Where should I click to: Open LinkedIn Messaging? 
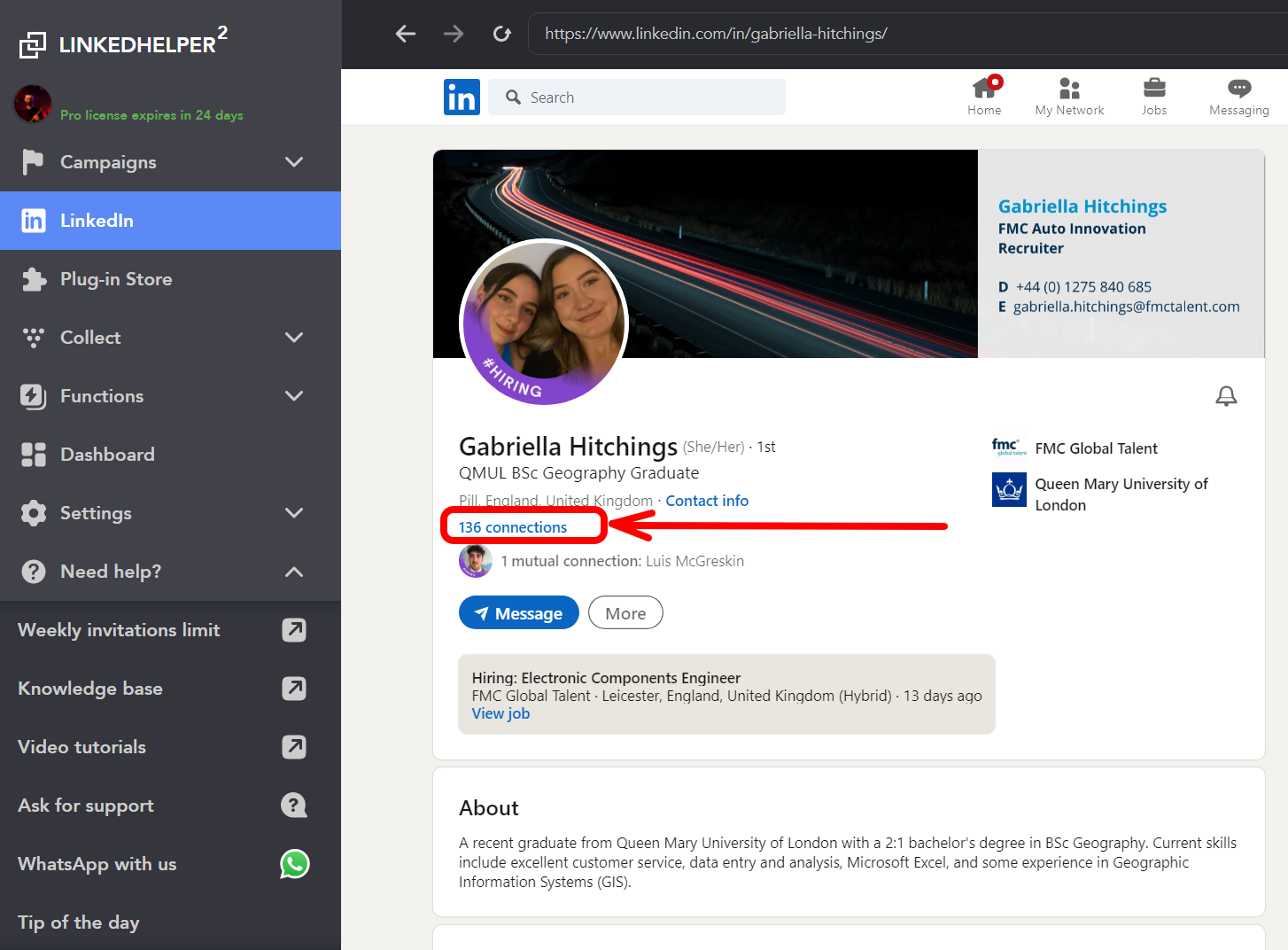(x=1238, y=96)
